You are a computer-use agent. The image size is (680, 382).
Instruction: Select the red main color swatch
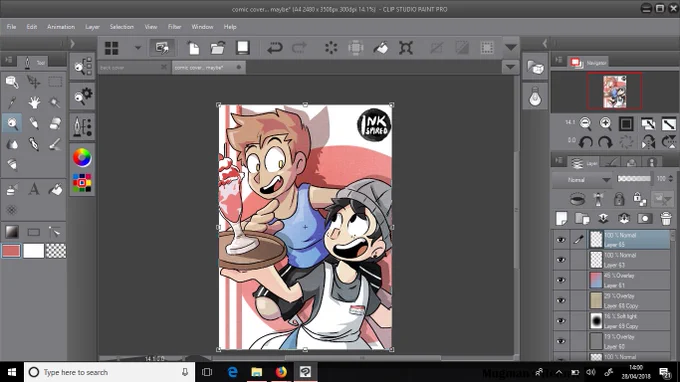coord(11,251)
